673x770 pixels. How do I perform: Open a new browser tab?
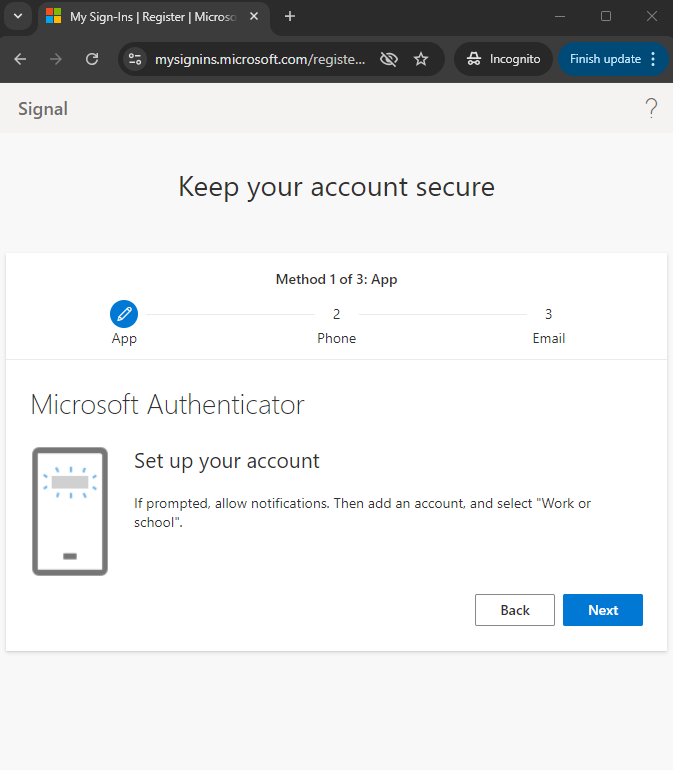pos(290,17)
